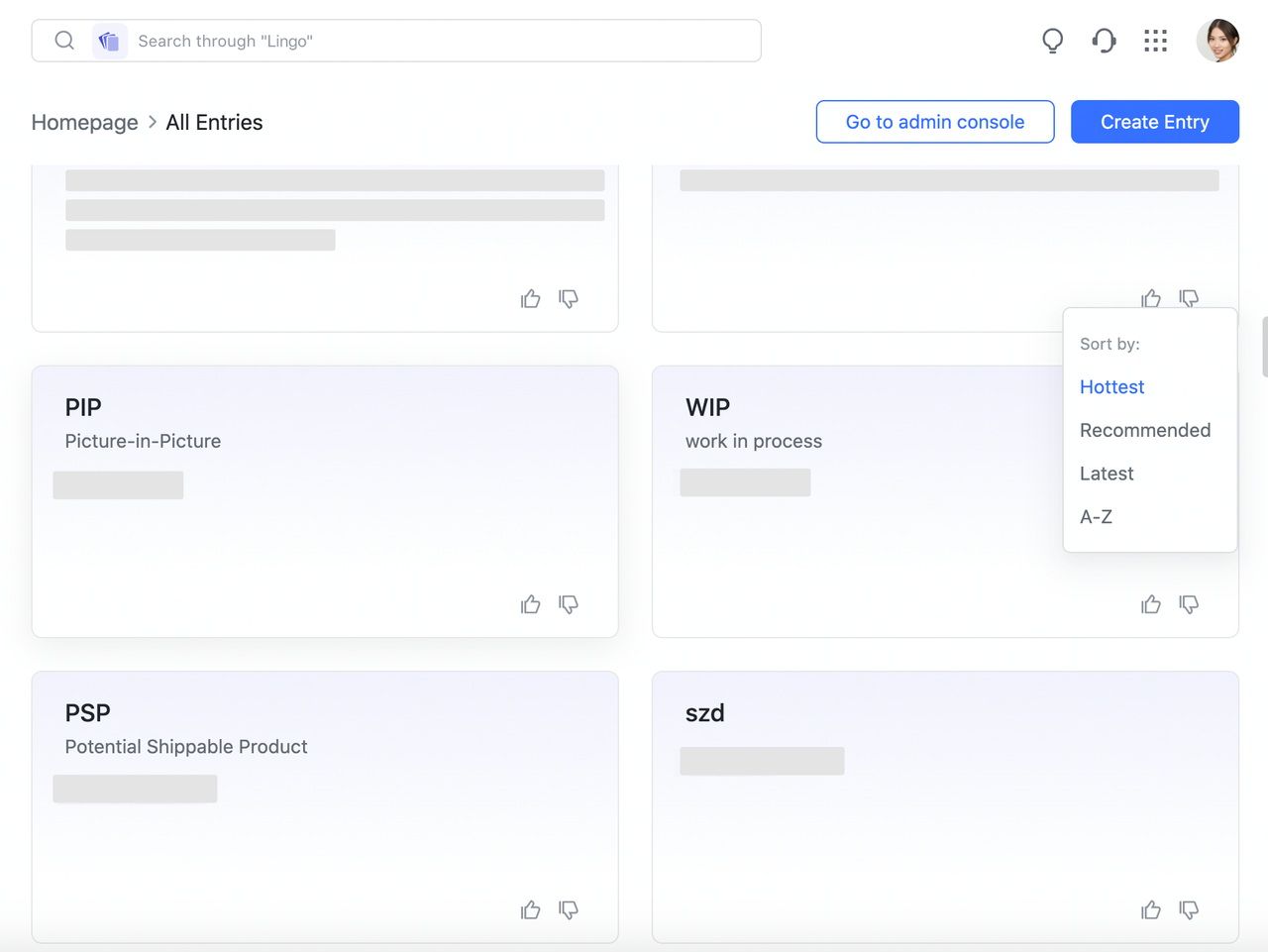1268x952 pixels.
Task: Open the apps grid launcher
Action: [1155, 41]
